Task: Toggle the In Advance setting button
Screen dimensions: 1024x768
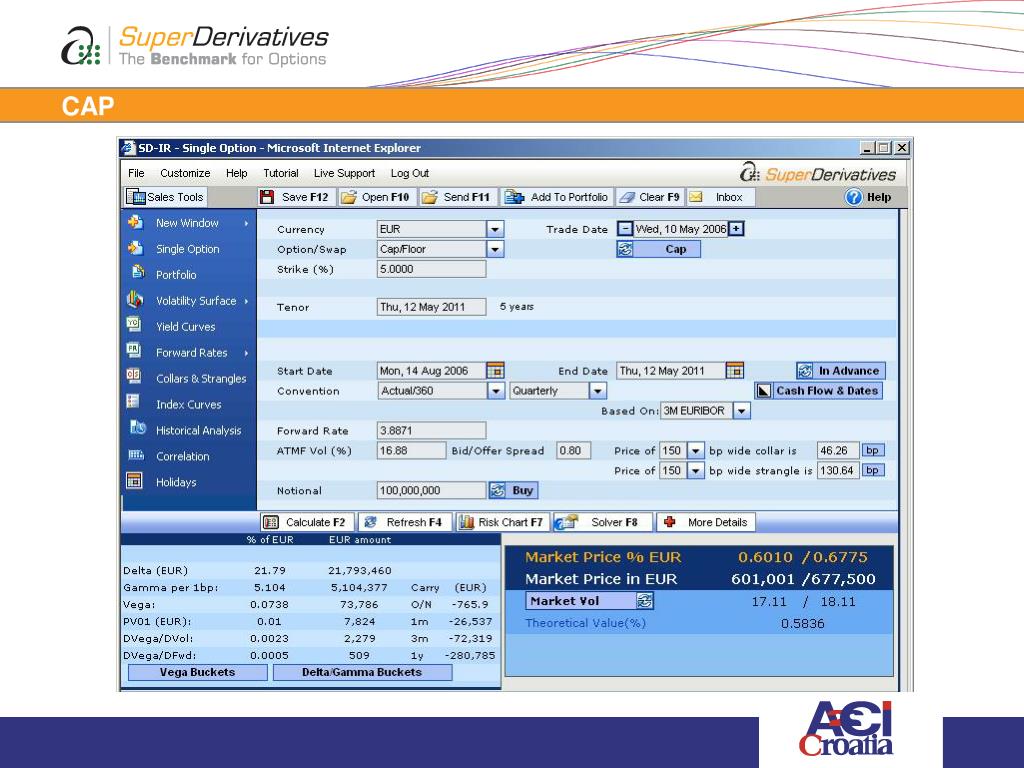Action: click(841, 371)
